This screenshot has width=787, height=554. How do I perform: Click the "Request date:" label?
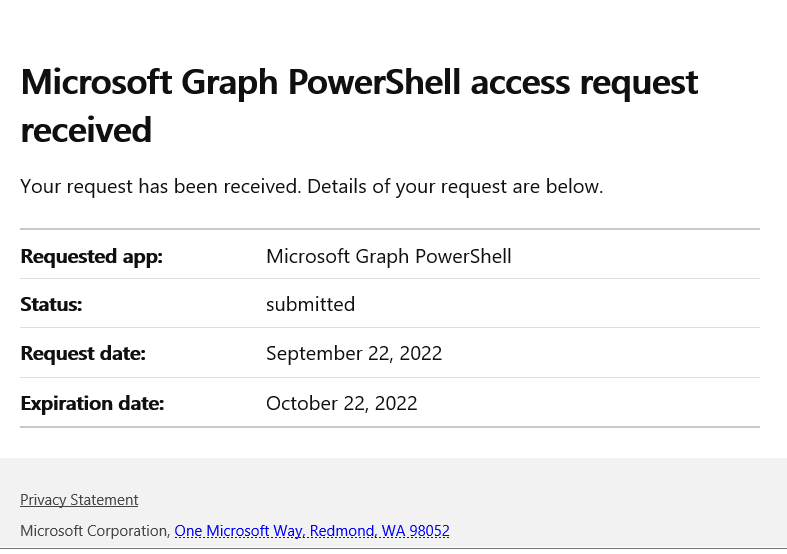[x=83, y=354]
